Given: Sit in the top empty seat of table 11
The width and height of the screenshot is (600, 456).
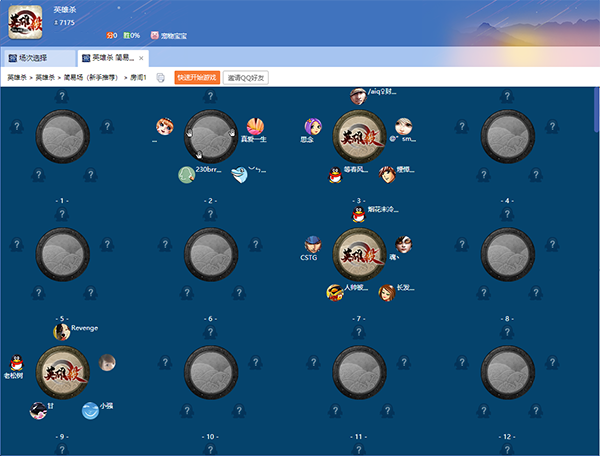Looking at the screenshot, I should click(359, 332).
